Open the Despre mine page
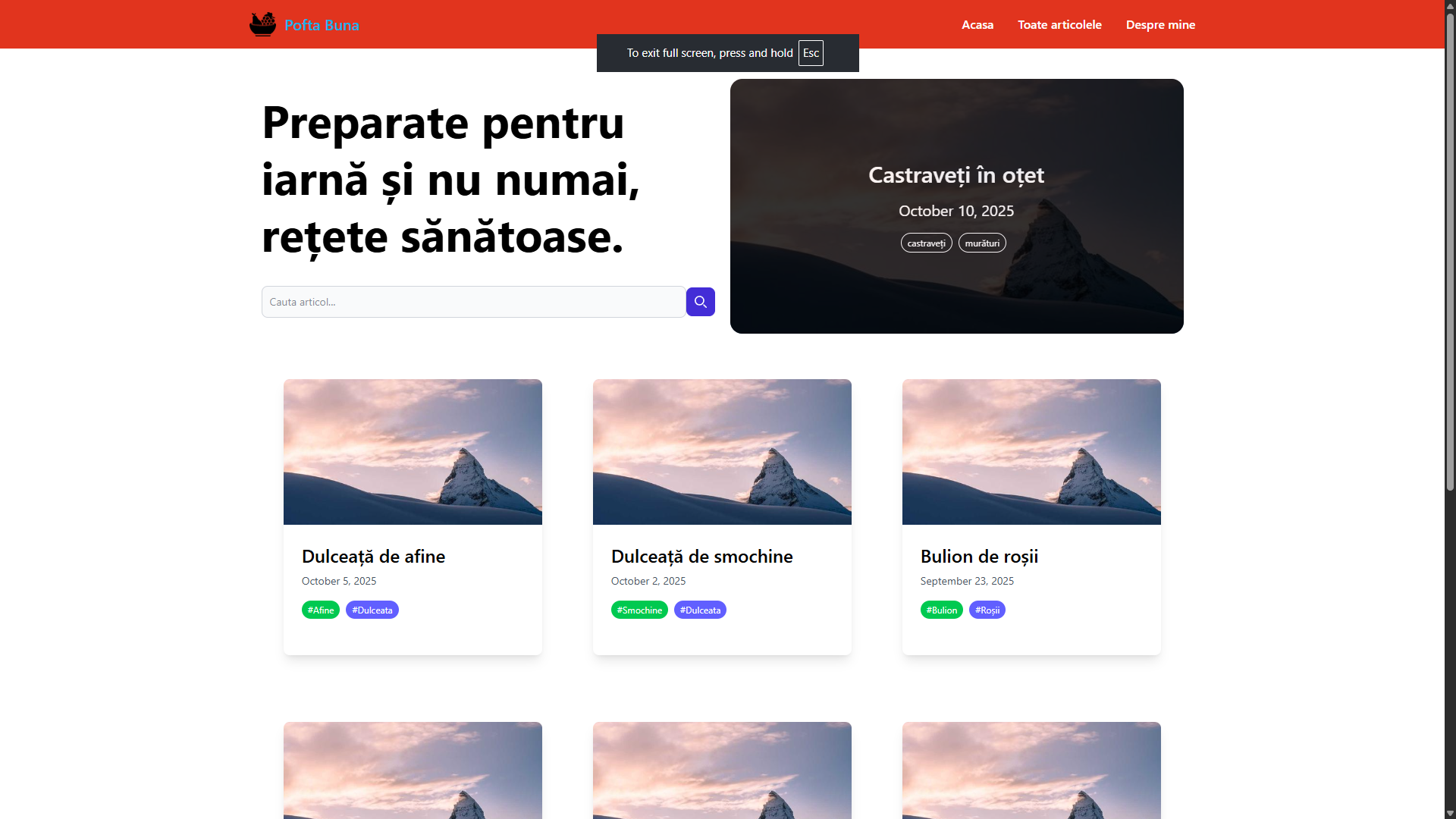Screen dimensions: 1456x819 (1160, 24)
